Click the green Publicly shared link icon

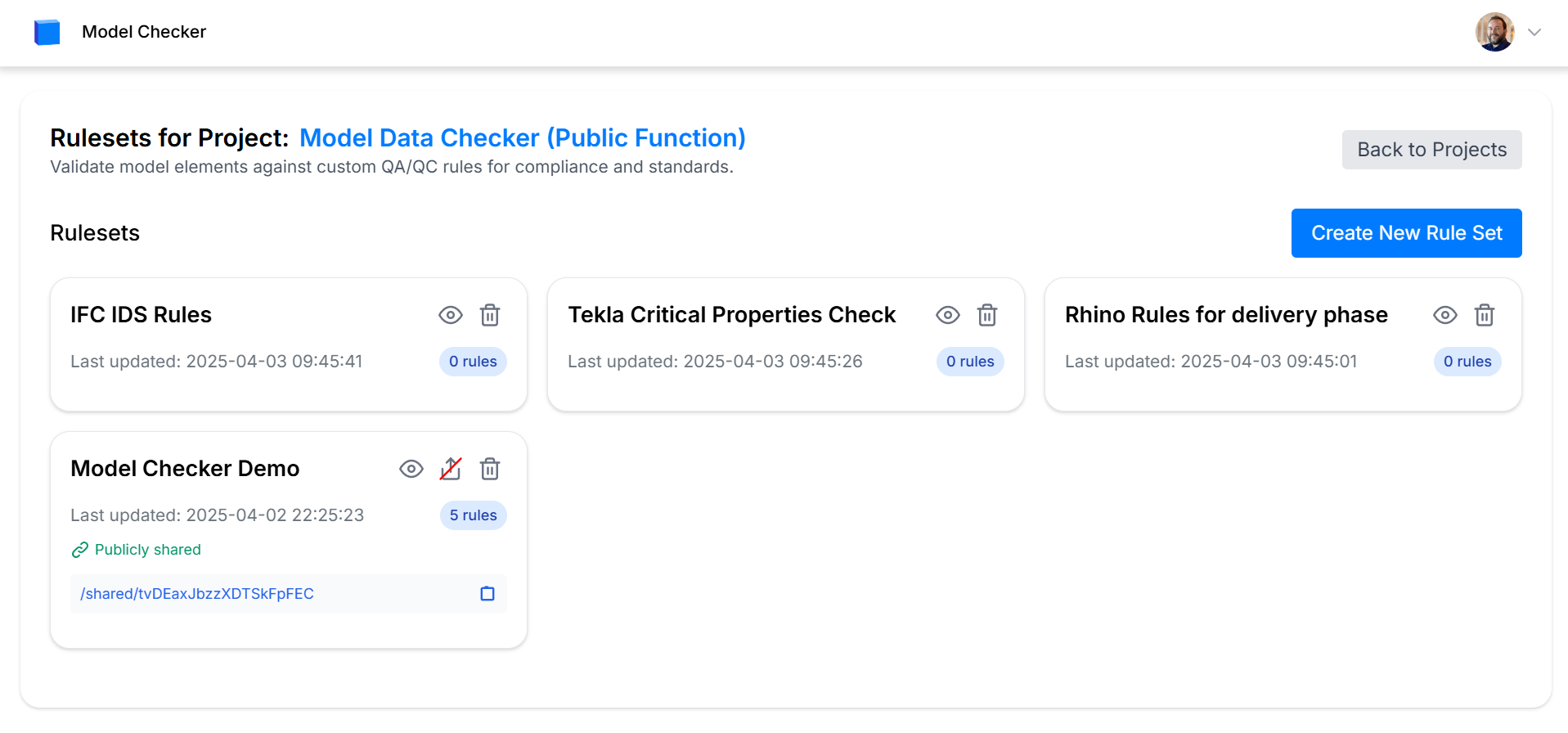click(79, 550)
